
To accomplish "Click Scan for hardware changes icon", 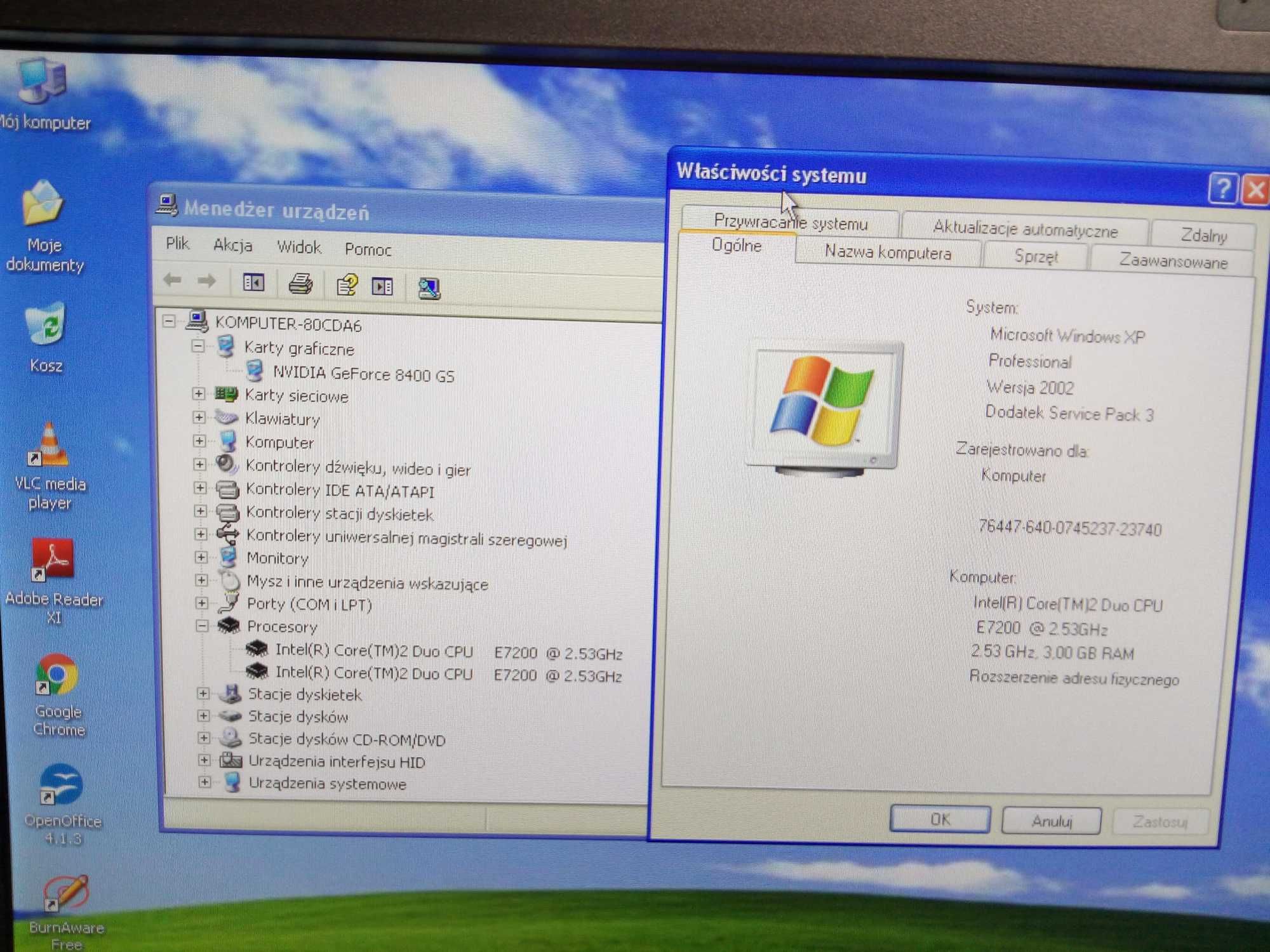I will point(429,288).
